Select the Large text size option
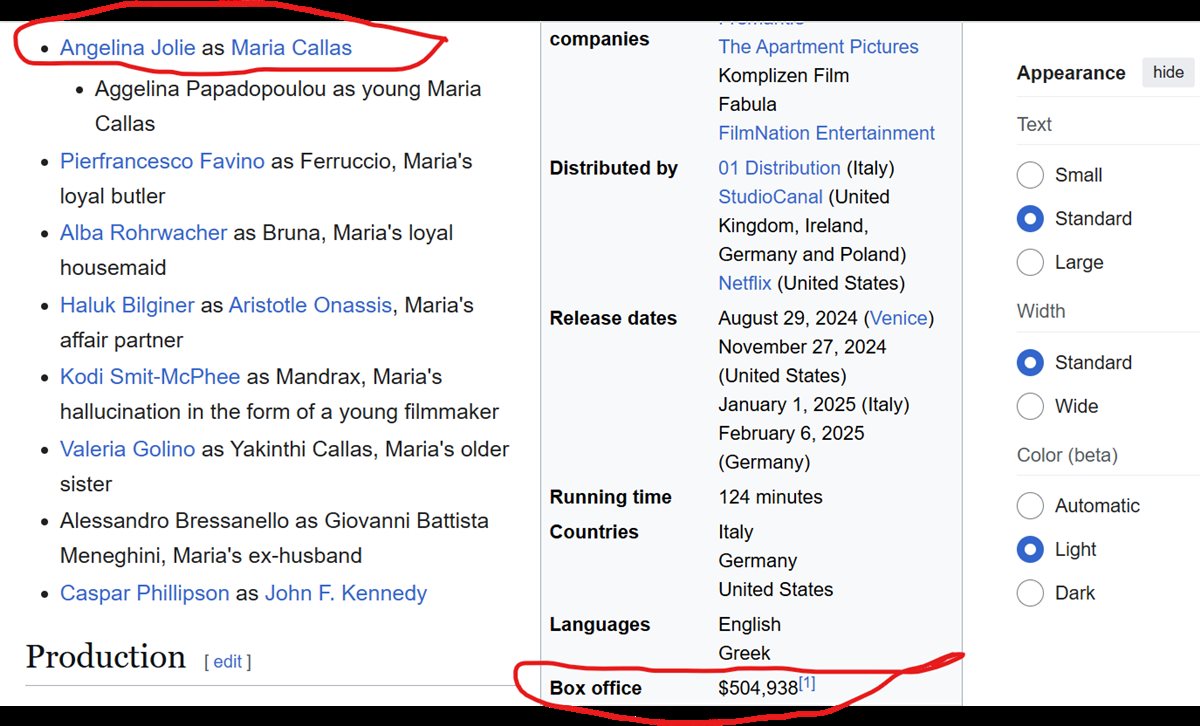Viewport: 1200px width, 726px height. (x=1030, y=263)
